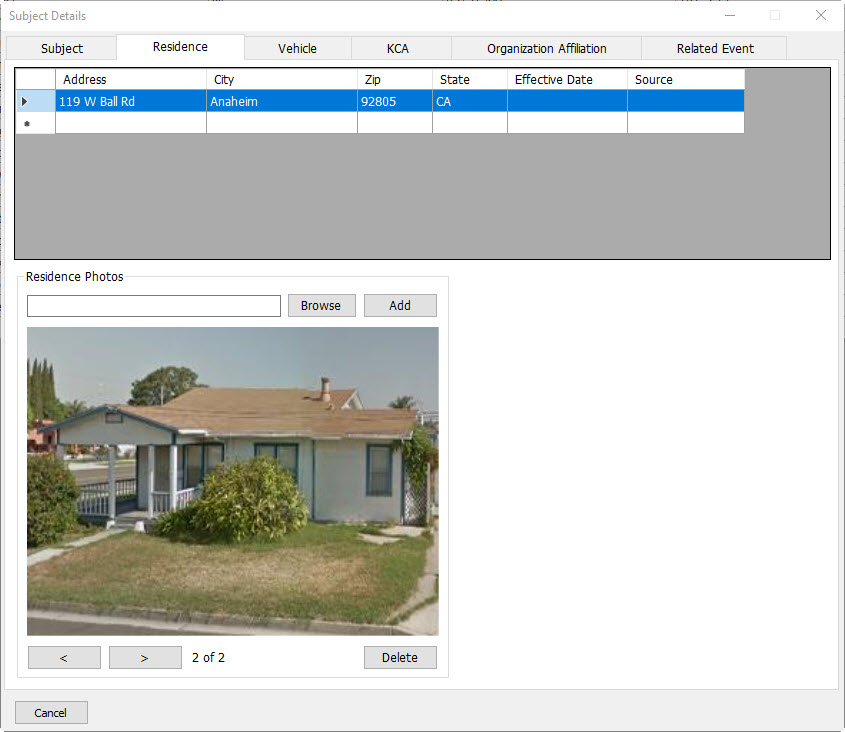Open the Vehicle tab
Image resolution: width=845 pixels, height=732 pixels.
coord(297,48)
